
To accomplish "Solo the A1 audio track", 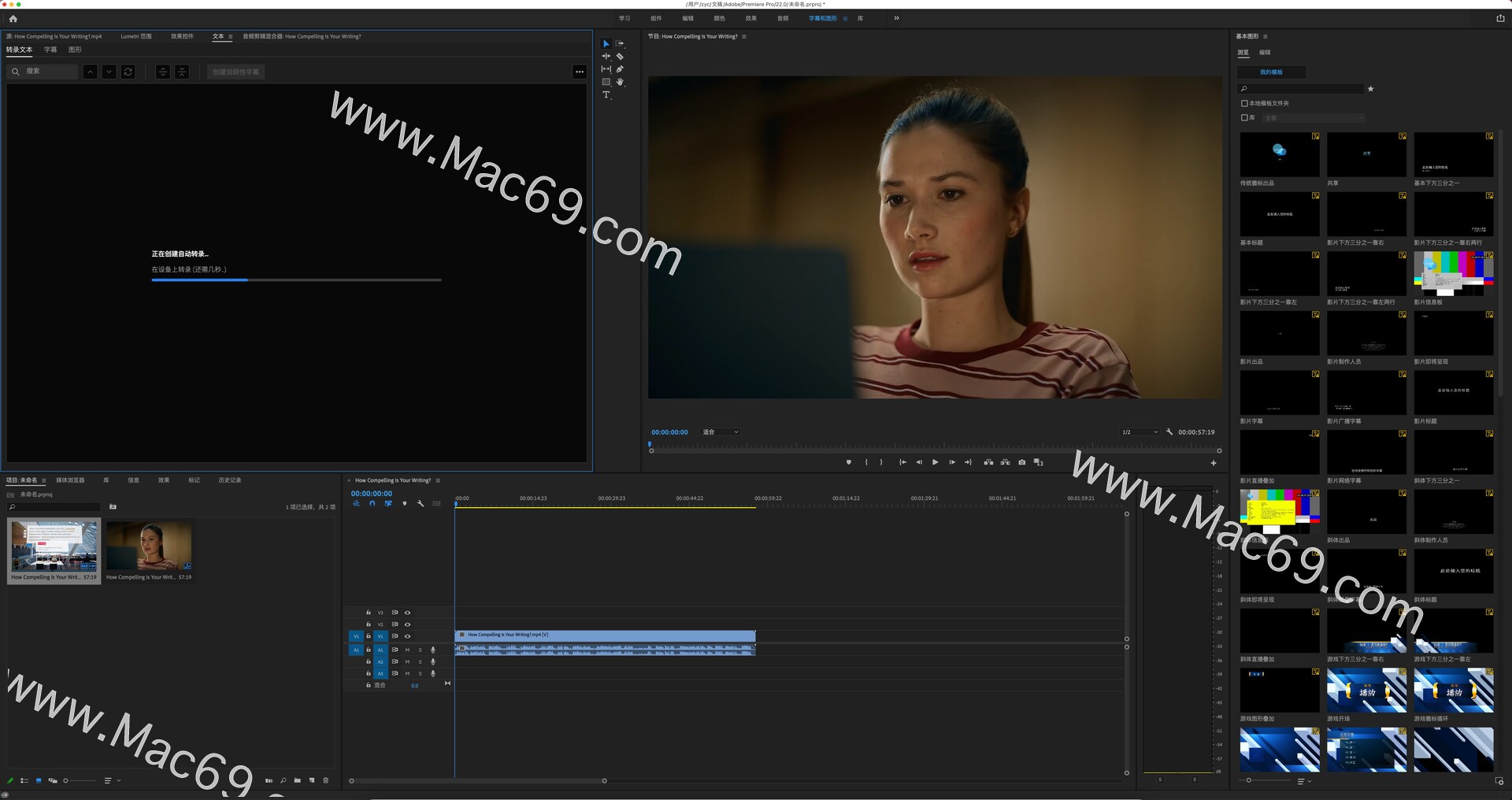I will coord(421,650).
